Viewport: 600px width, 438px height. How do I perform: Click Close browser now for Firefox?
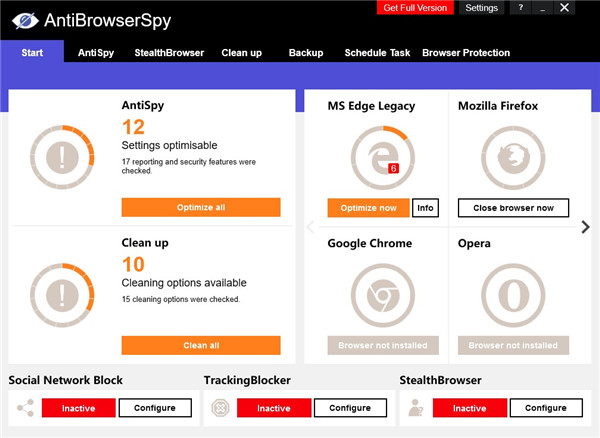pos(513,208)
